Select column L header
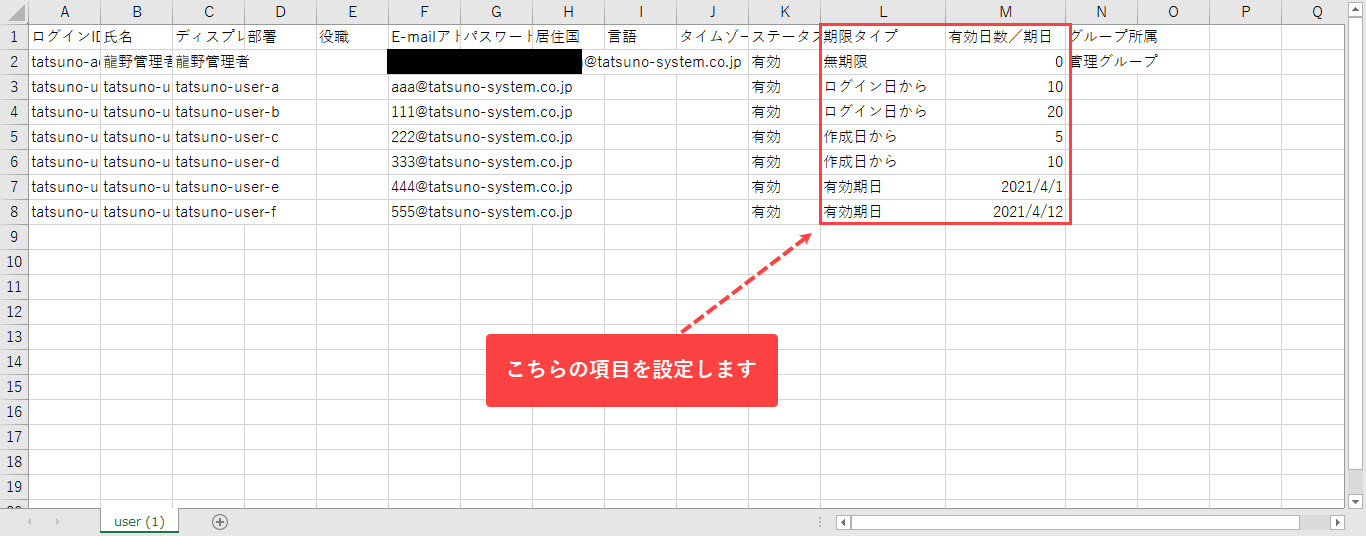 [882, 12]
